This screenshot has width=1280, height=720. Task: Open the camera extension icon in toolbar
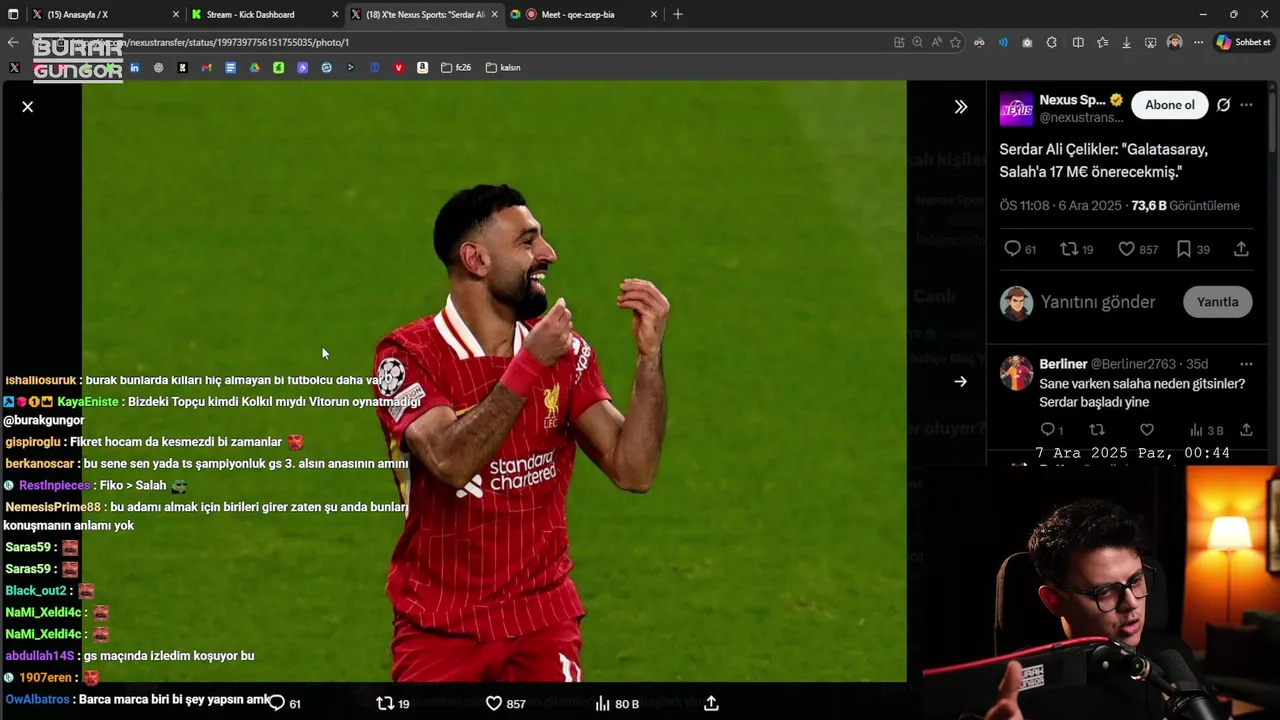click(1027, 42)
